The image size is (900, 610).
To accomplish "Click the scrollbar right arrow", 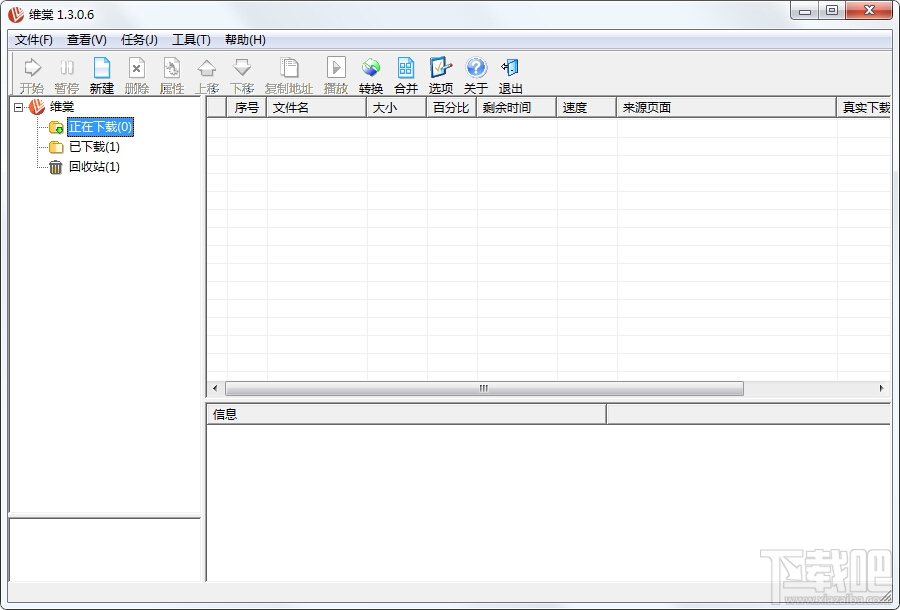I will (882, 388).
